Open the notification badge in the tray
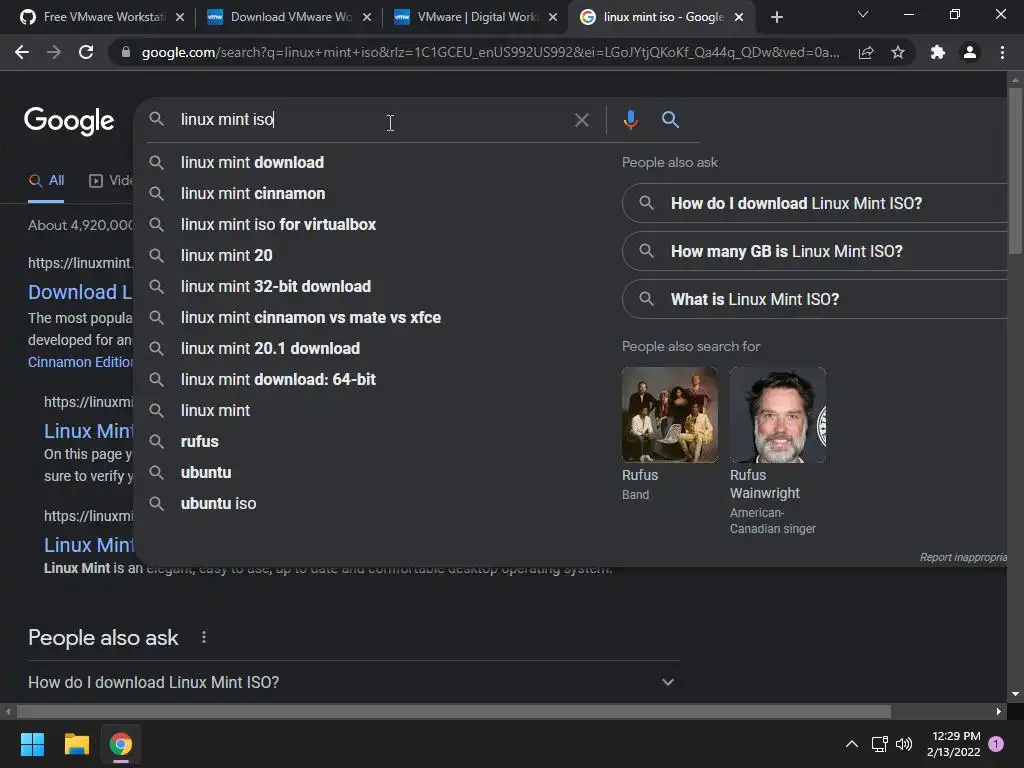 (996, 744)
